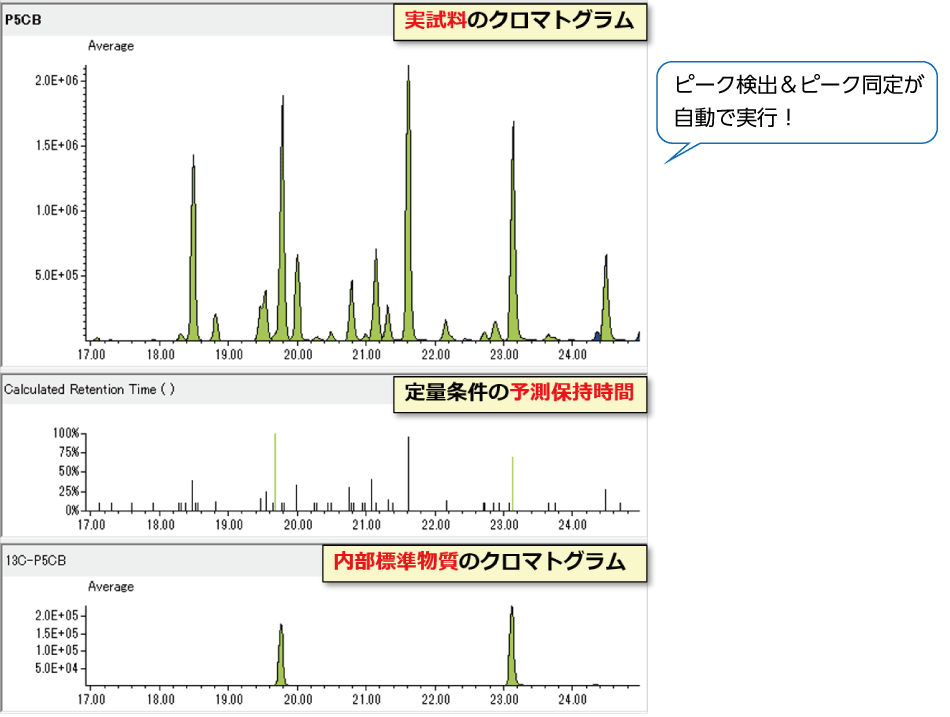Click the Calculated Retention Time panel header
This screenshot has width=950, height=717.
coord(89,390)
